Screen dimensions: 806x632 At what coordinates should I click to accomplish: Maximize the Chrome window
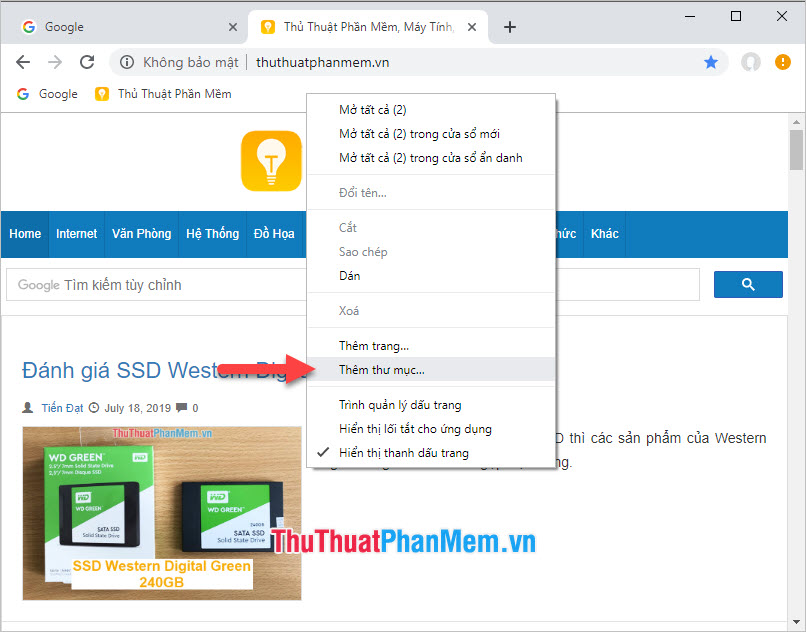[736, 16]
